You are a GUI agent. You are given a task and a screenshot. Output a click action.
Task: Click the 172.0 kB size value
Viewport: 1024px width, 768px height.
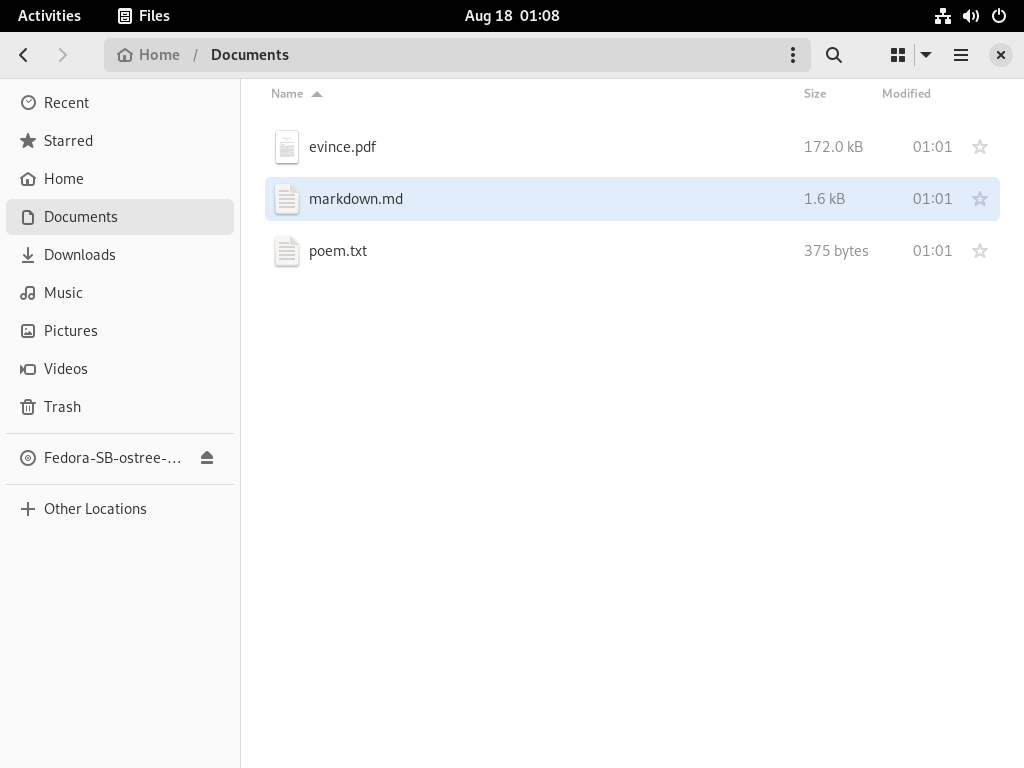[833, 147]
